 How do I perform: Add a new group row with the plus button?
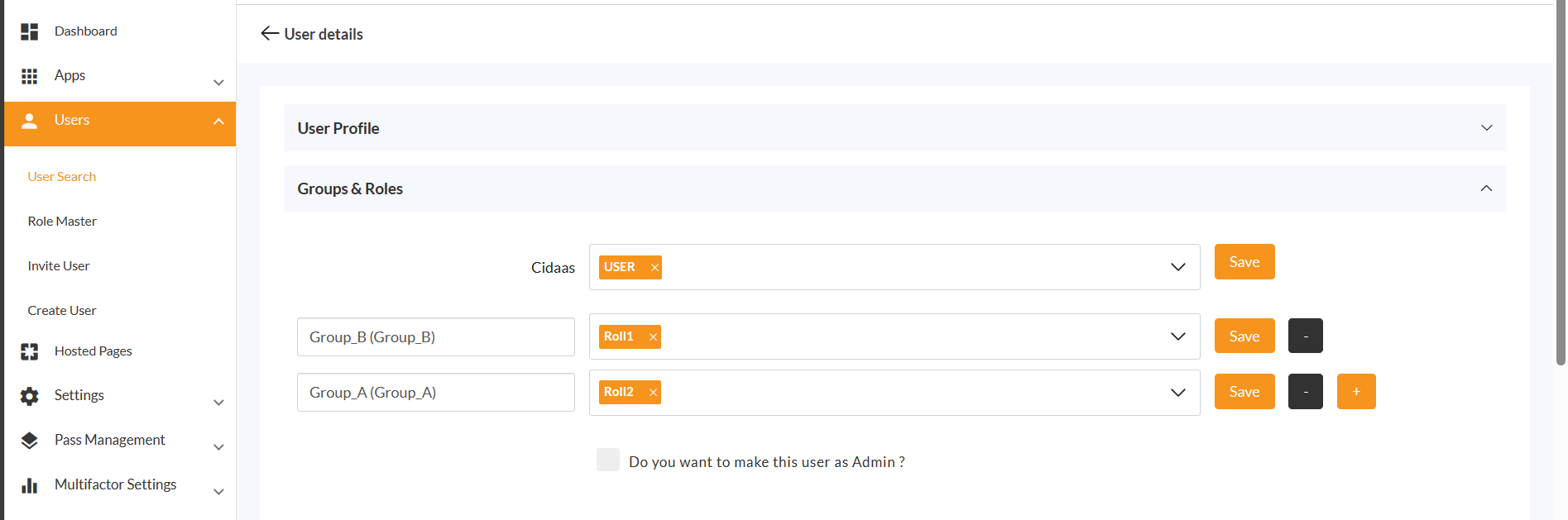[1355, 391]
